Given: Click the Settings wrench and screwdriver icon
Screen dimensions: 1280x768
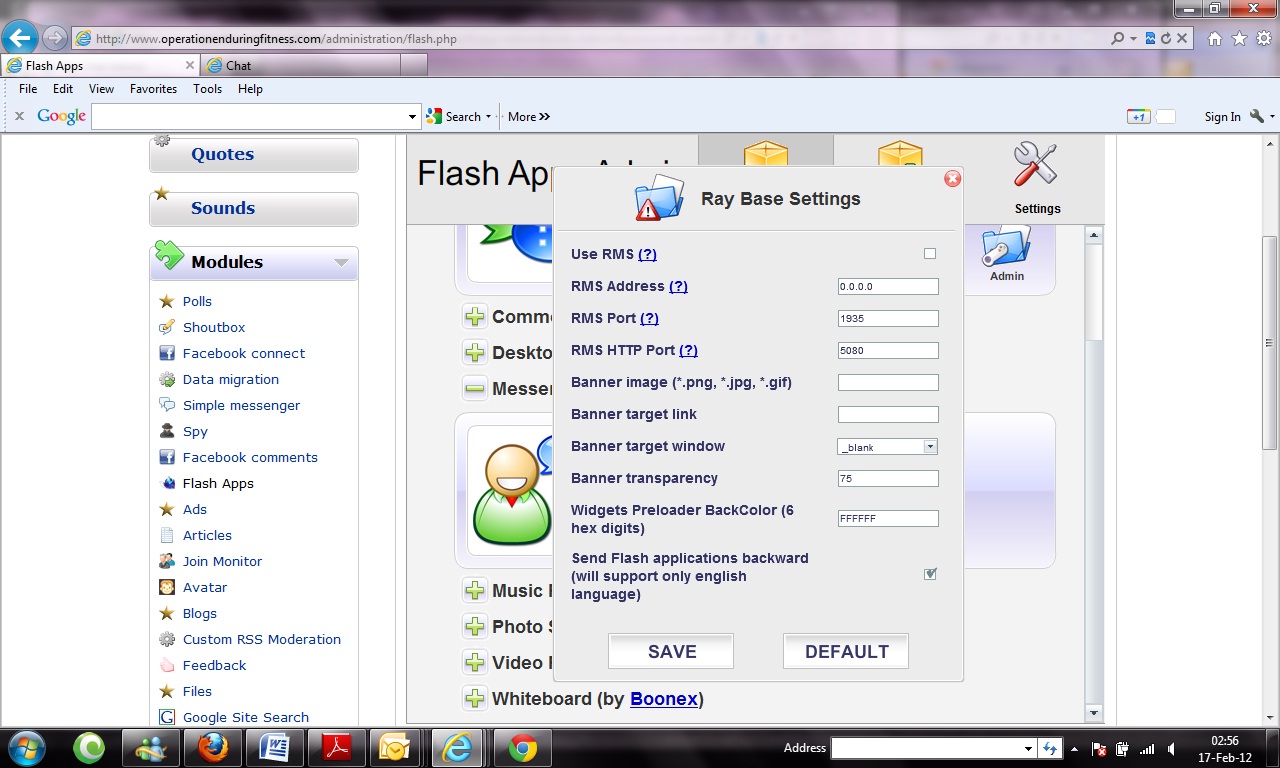Looking at the screenshot, I should [x=1035, y=165].
